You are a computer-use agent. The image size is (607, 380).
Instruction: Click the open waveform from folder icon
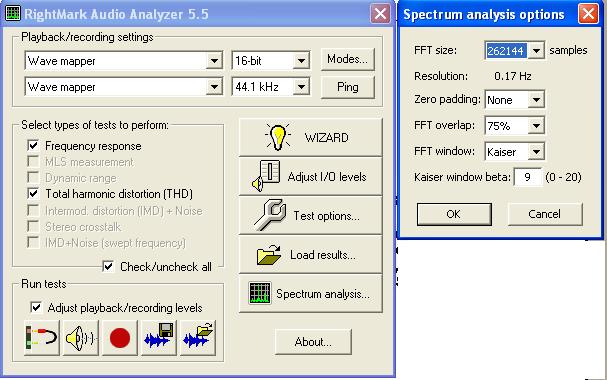[x=198, y=337]
